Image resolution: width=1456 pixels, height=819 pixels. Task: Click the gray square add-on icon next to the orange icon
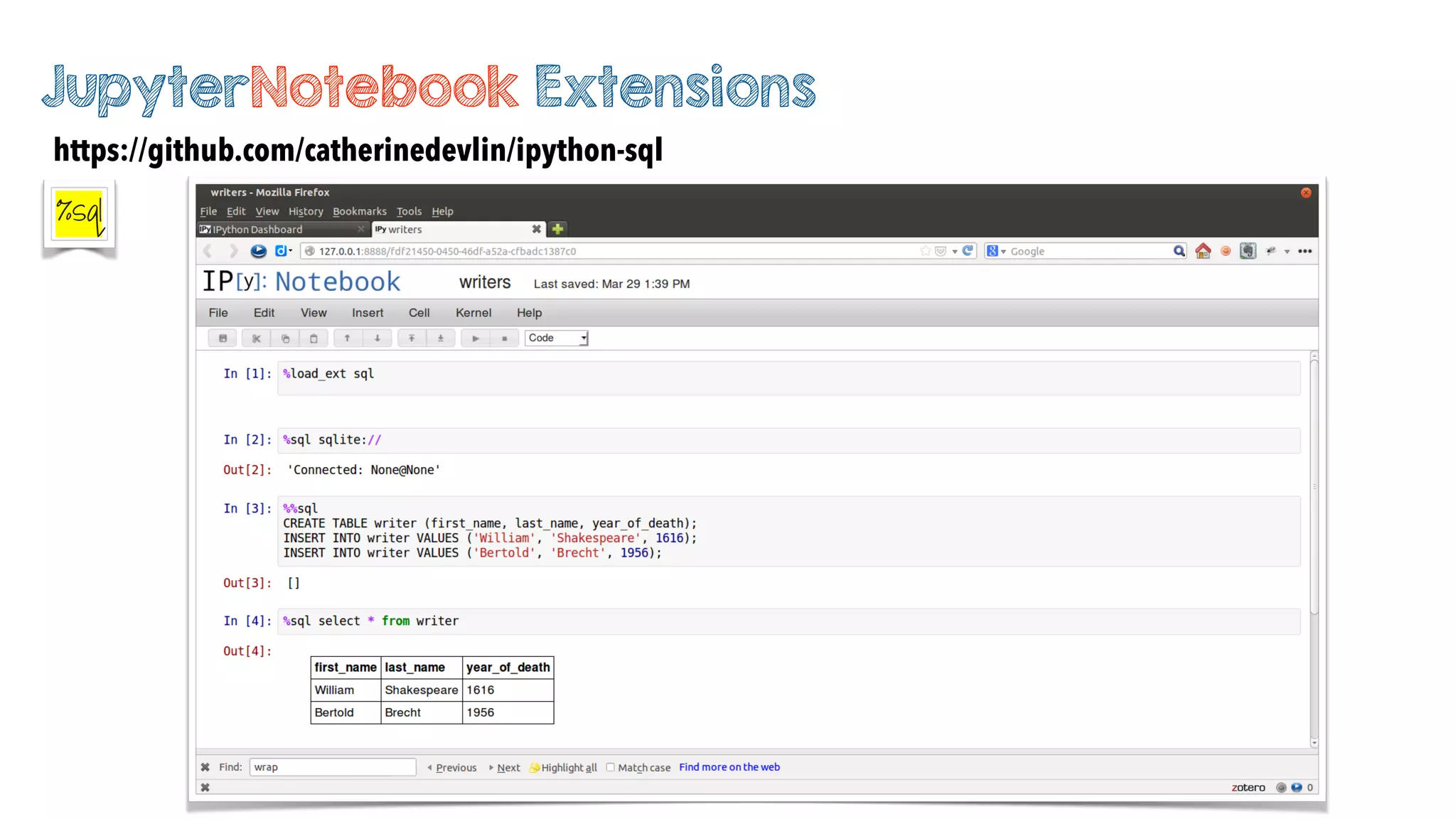coord(1248,251)
